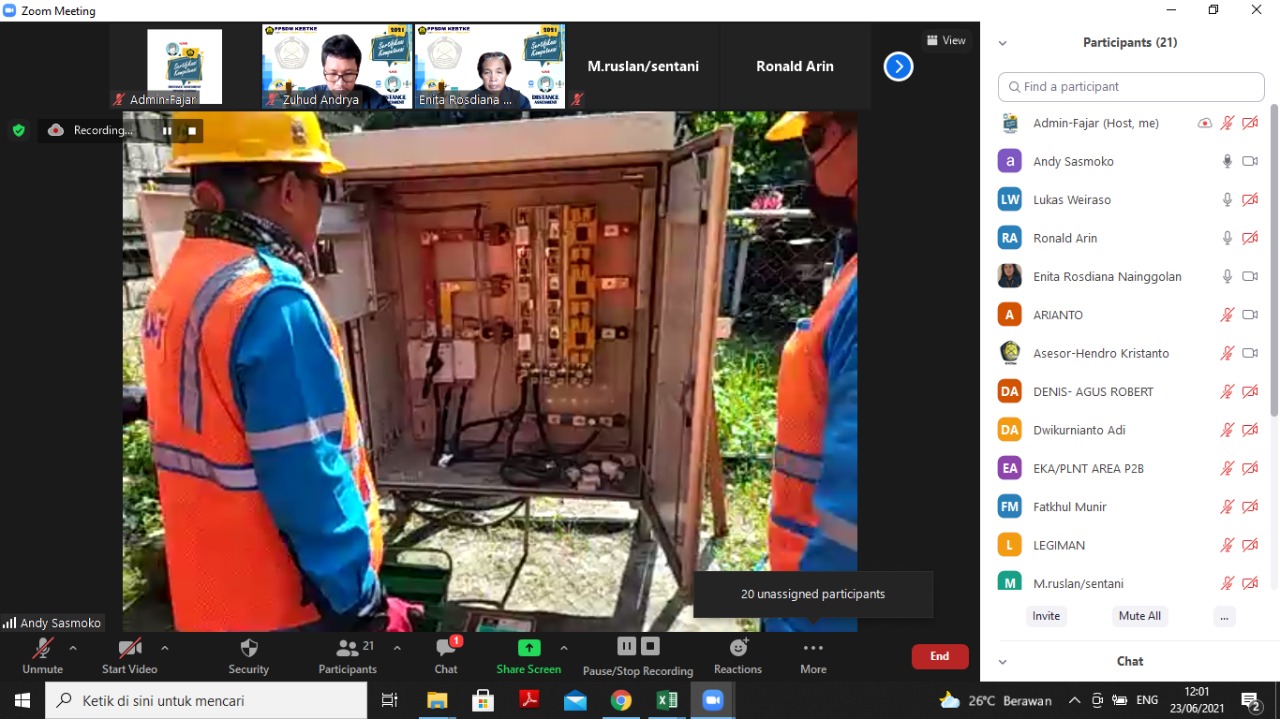Viewport: 1280px width, 719px height.
Task: Stop recording using the square stop icon
Action: [x=650, y=645]
